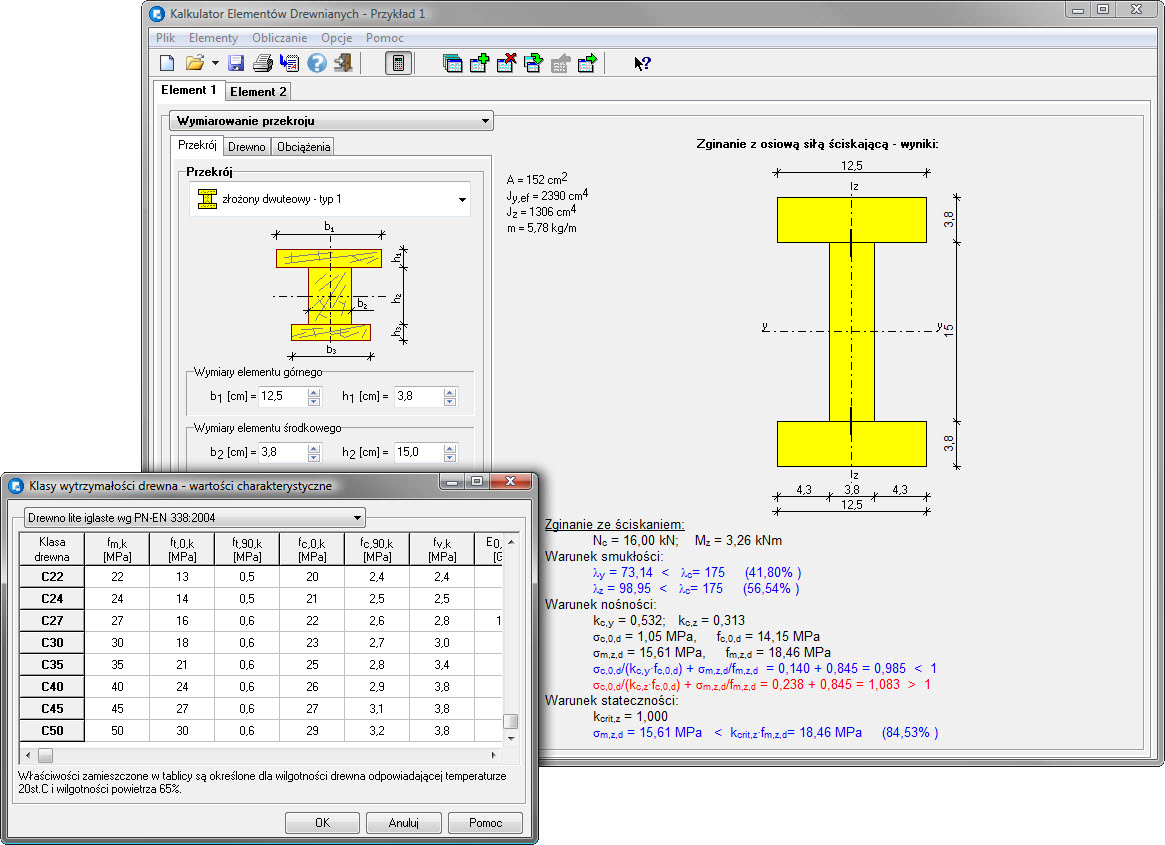Expand the Wymiarowanie przekroju dropdown

(485, 121)
